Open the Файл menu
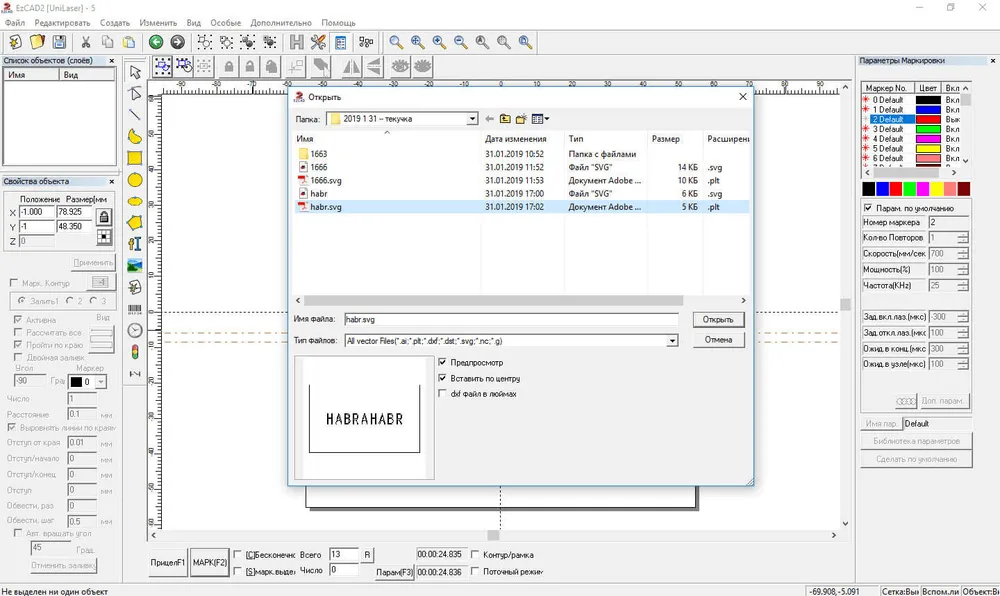Screen dimensions: 1000x596 15,23
